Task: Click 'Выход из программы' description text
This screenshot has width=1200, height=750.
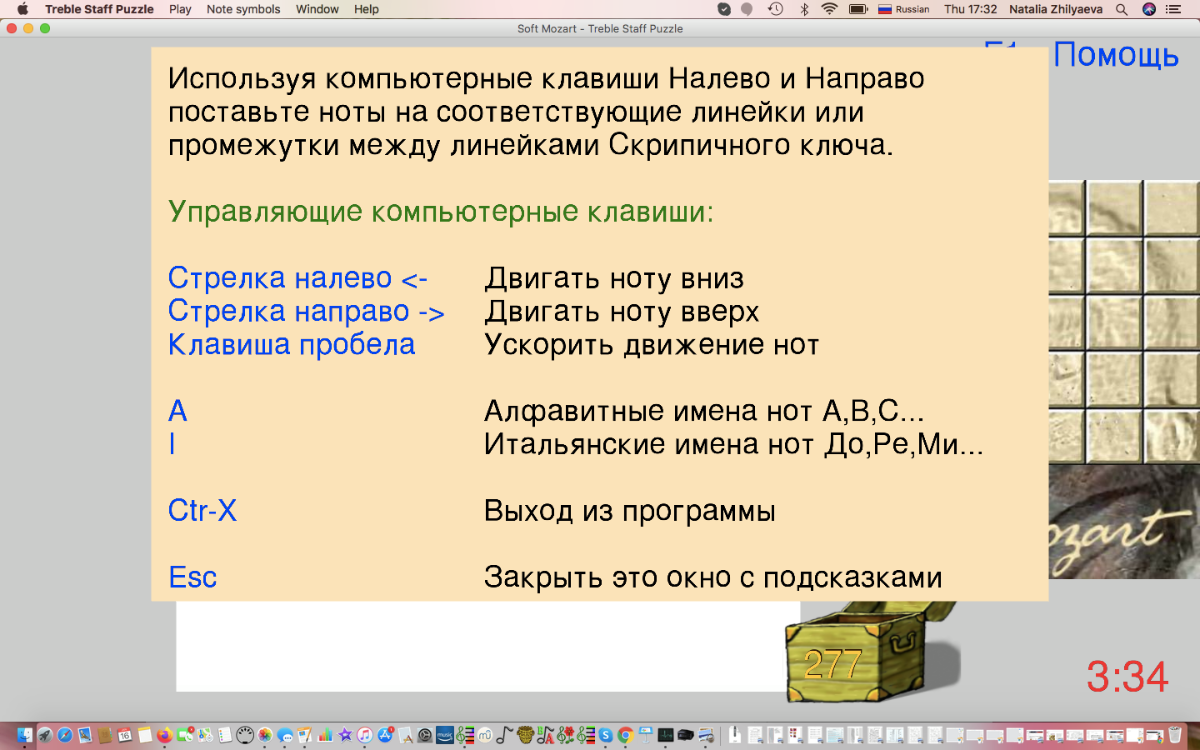Action: pyautogui.click(x=630, y=512)
